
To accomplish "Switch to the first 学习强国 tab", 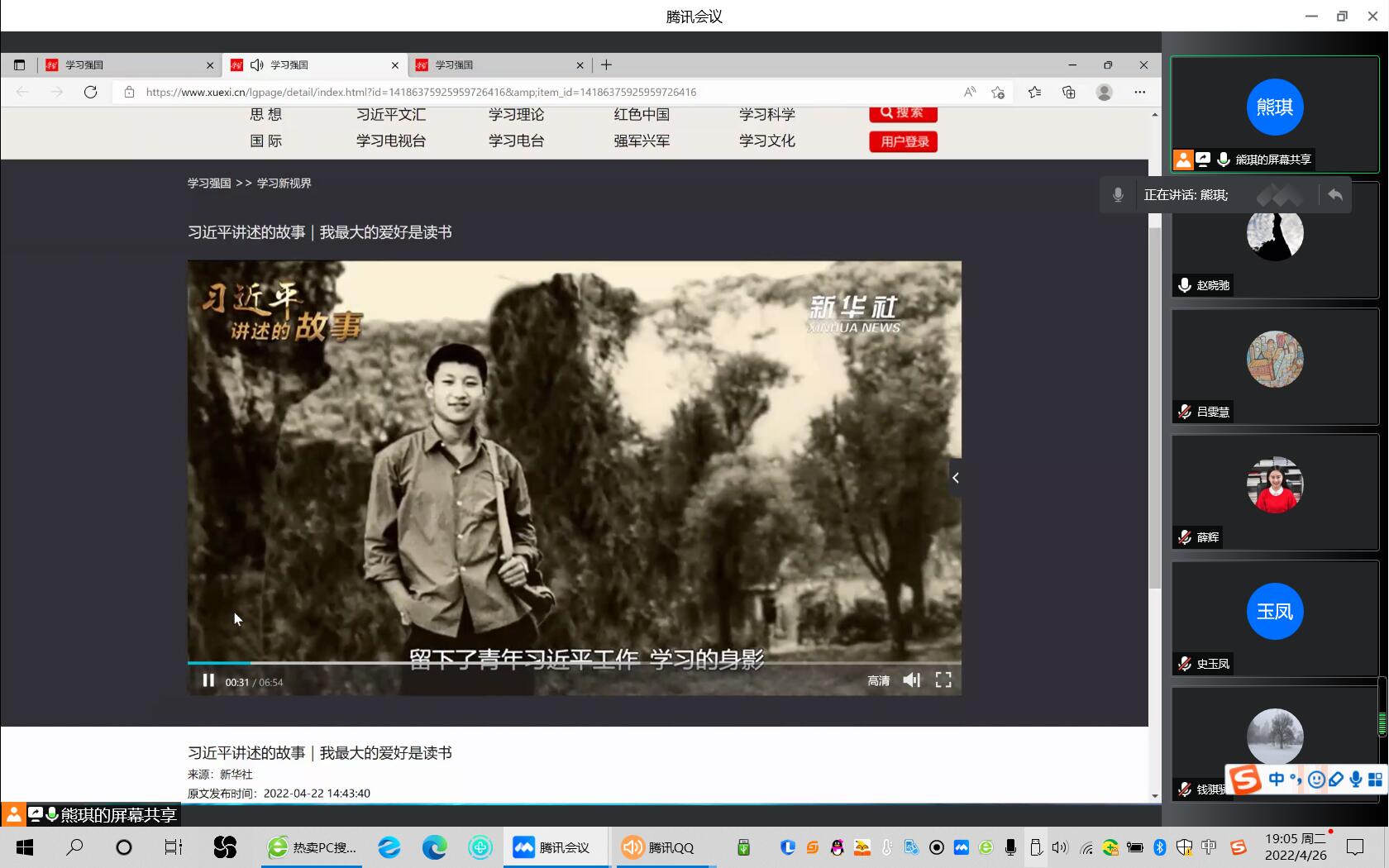I will tap(124, 64).
